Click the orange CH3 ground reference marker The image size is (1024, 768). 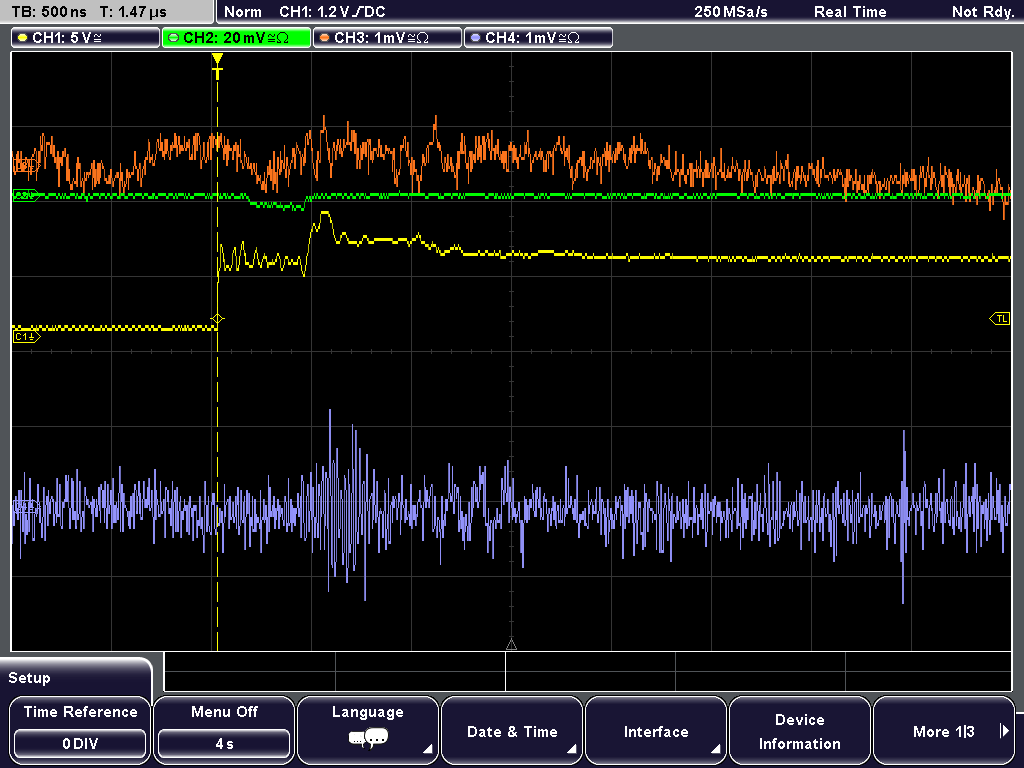coord(25,166)
